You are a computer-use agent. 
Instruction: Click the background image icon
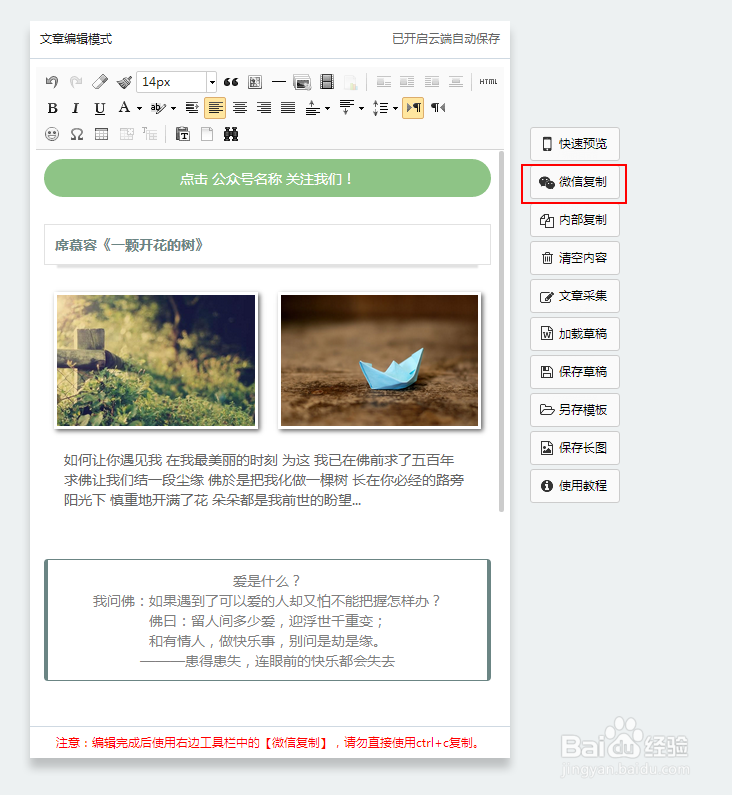(255, 82)
